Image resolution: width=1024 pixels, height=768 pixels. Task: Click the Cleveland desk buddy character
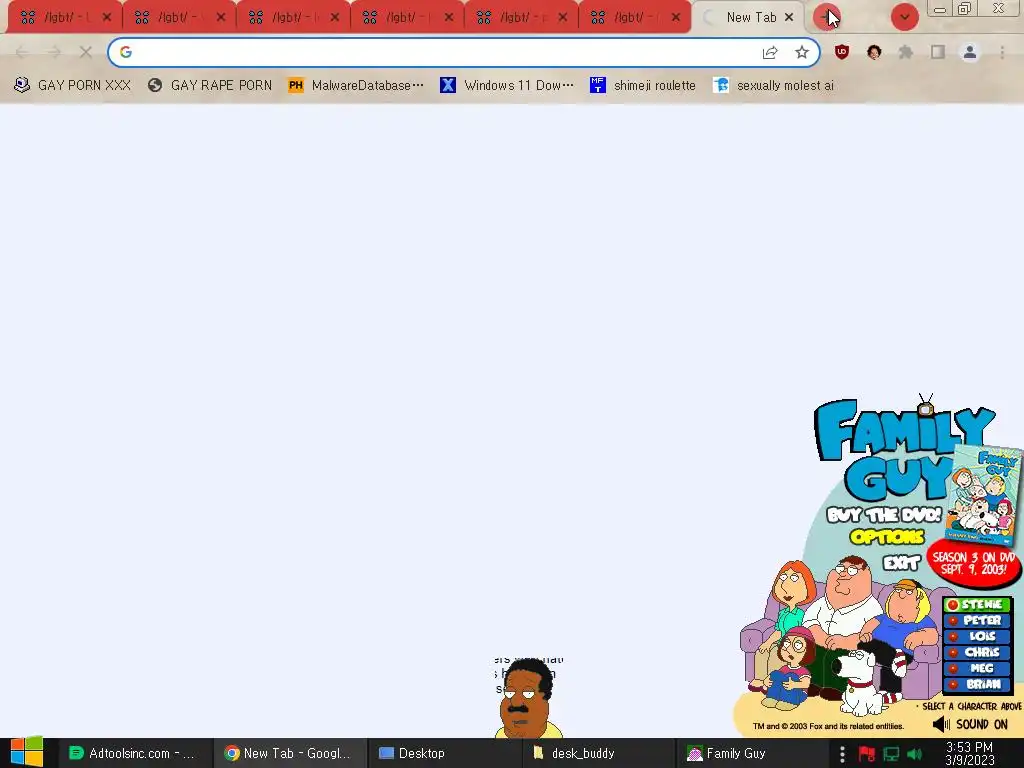[x=528, y=699]
